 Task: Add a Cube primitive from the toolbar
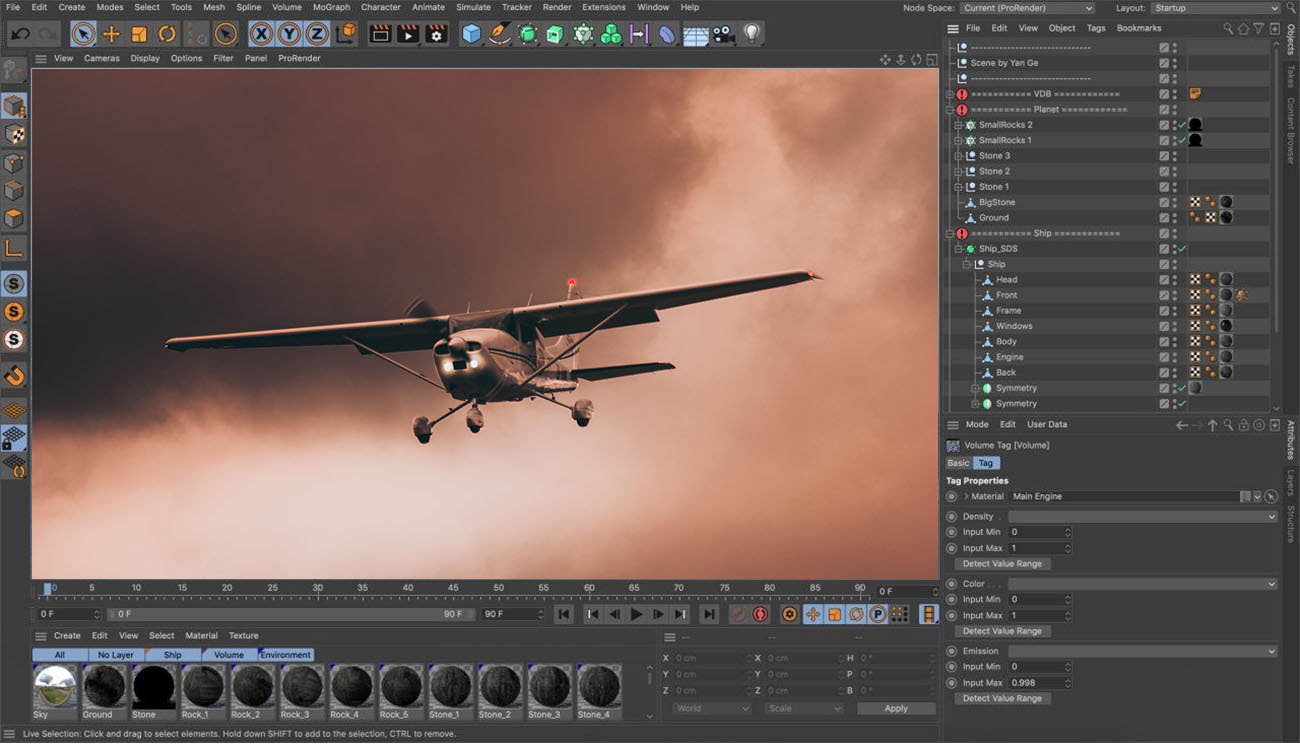(x=470, y=33)
